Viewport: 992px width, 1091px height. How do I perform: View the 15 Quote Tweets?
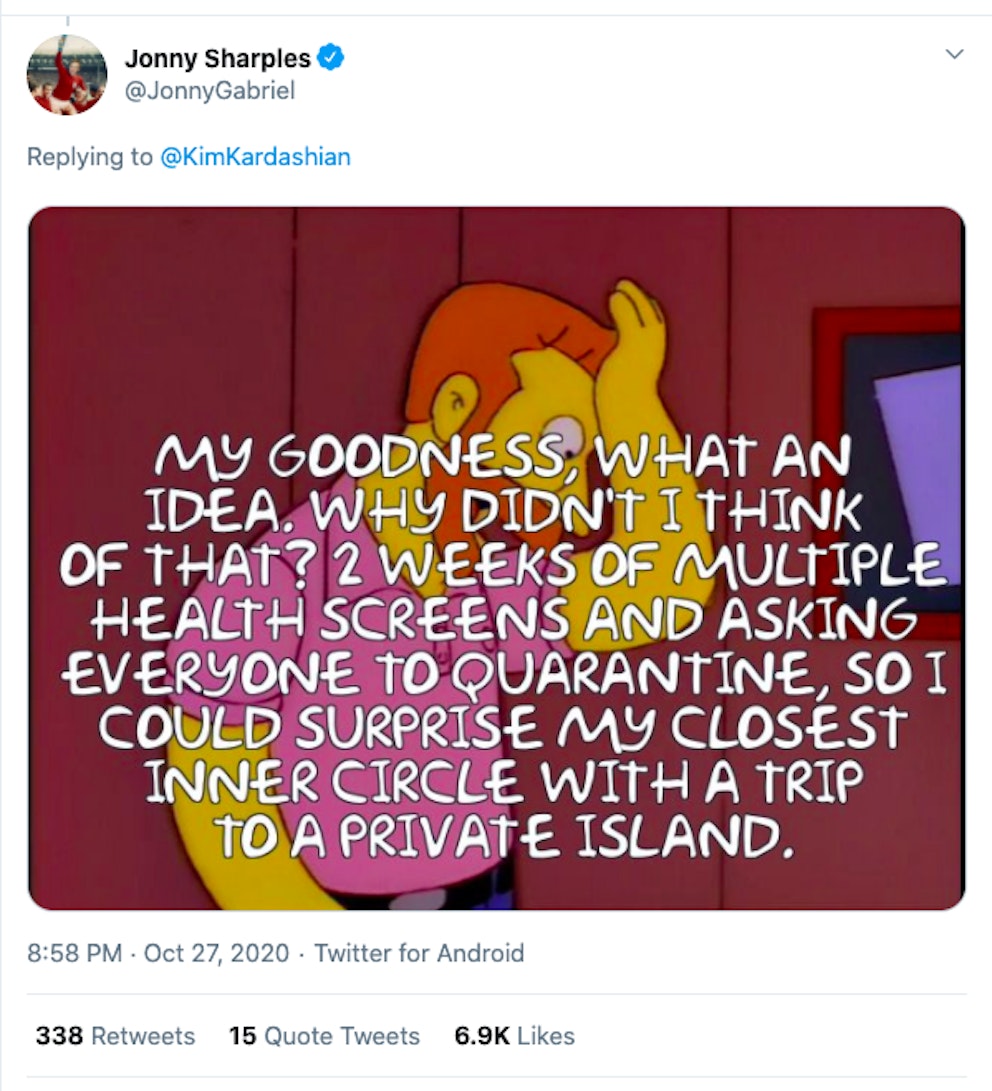[x=324, y=1035]
